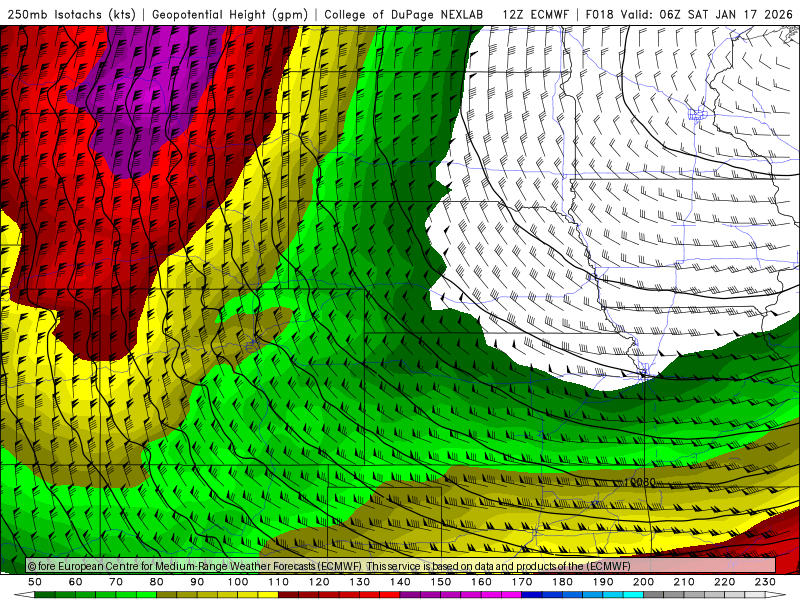Viewport: 800px width, 600px height.
Task: Click the '230' value on the color scale
Action: (x=765, y=582)
